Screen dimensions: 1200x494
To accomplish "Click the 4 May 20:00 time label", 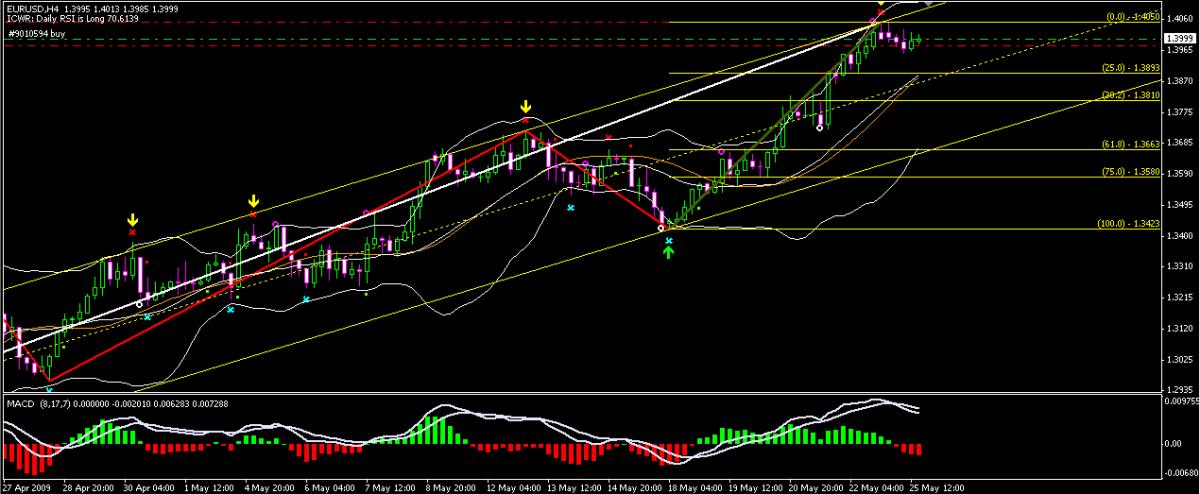I will click(269, 488).
